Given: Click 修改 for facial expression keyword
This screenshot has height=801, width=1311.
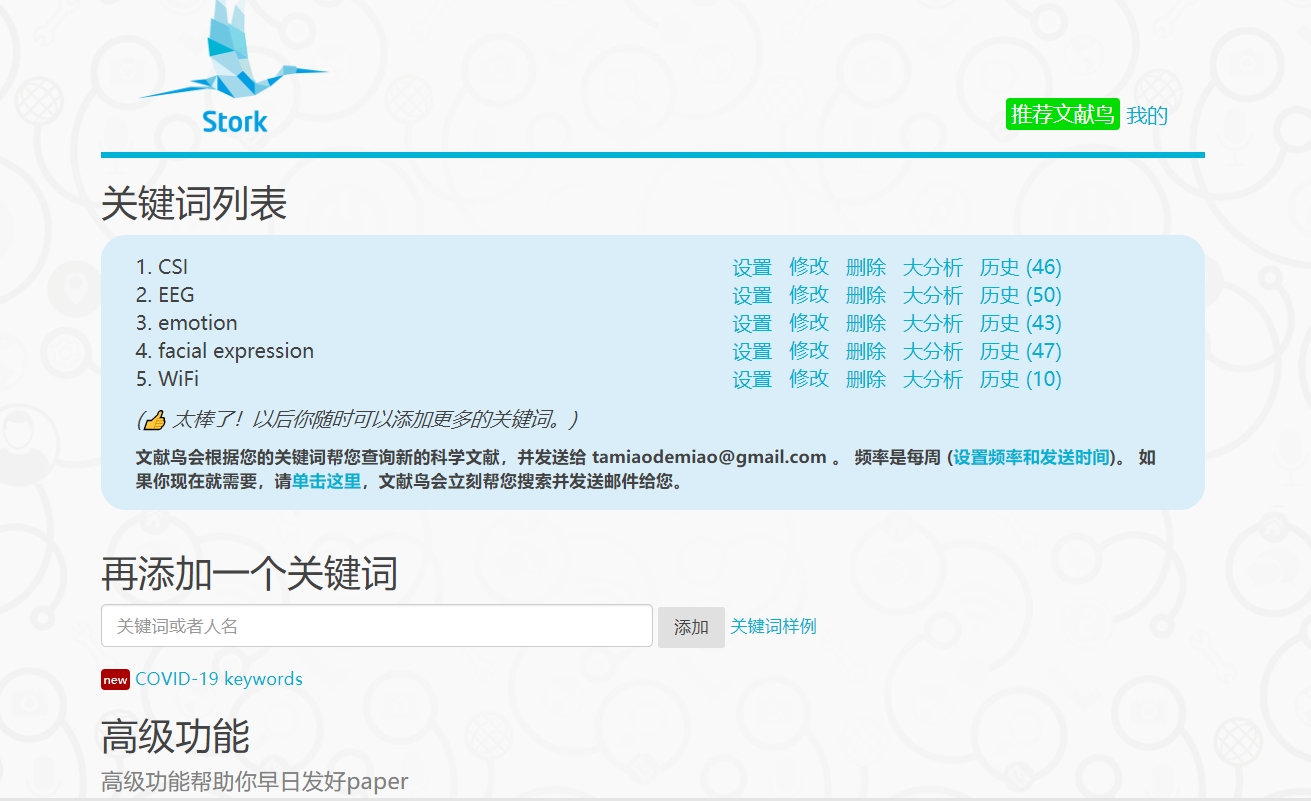Looking at the screenshot, I should pos(809,351).
